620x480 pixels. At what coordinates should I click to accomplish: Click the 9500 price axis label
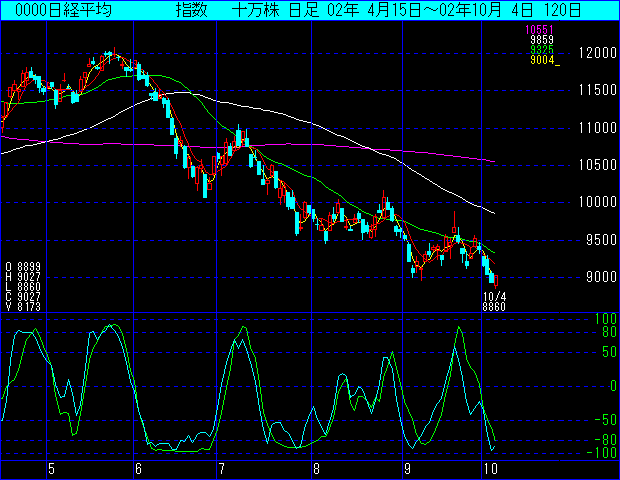click(601, 240)
